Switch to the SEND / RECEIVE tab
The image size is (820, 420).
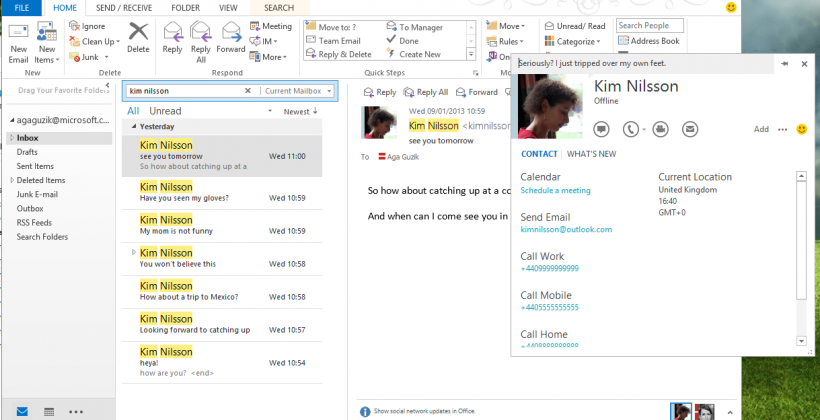click(123, 8)
